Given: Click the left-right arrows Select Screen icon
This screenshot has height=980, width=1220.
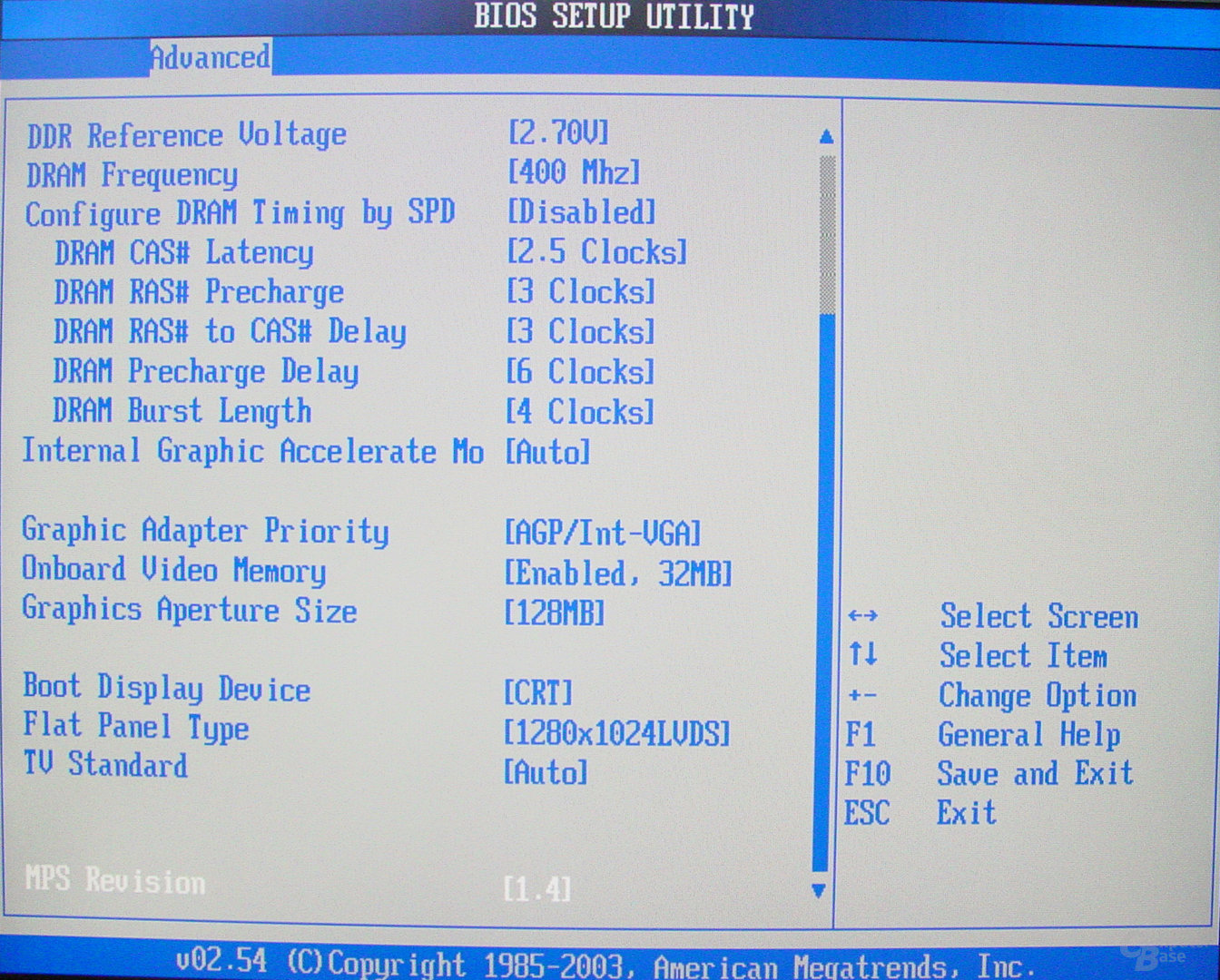Looking at the screenshot, I should 862,616.
